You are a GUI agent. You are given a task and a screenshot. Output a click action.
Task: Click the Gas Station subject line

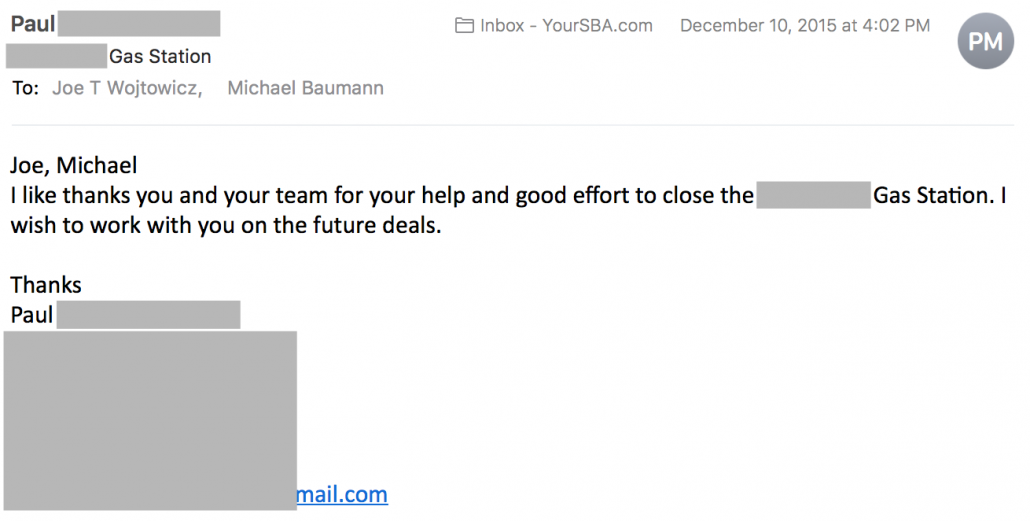[x=160, y=57]
